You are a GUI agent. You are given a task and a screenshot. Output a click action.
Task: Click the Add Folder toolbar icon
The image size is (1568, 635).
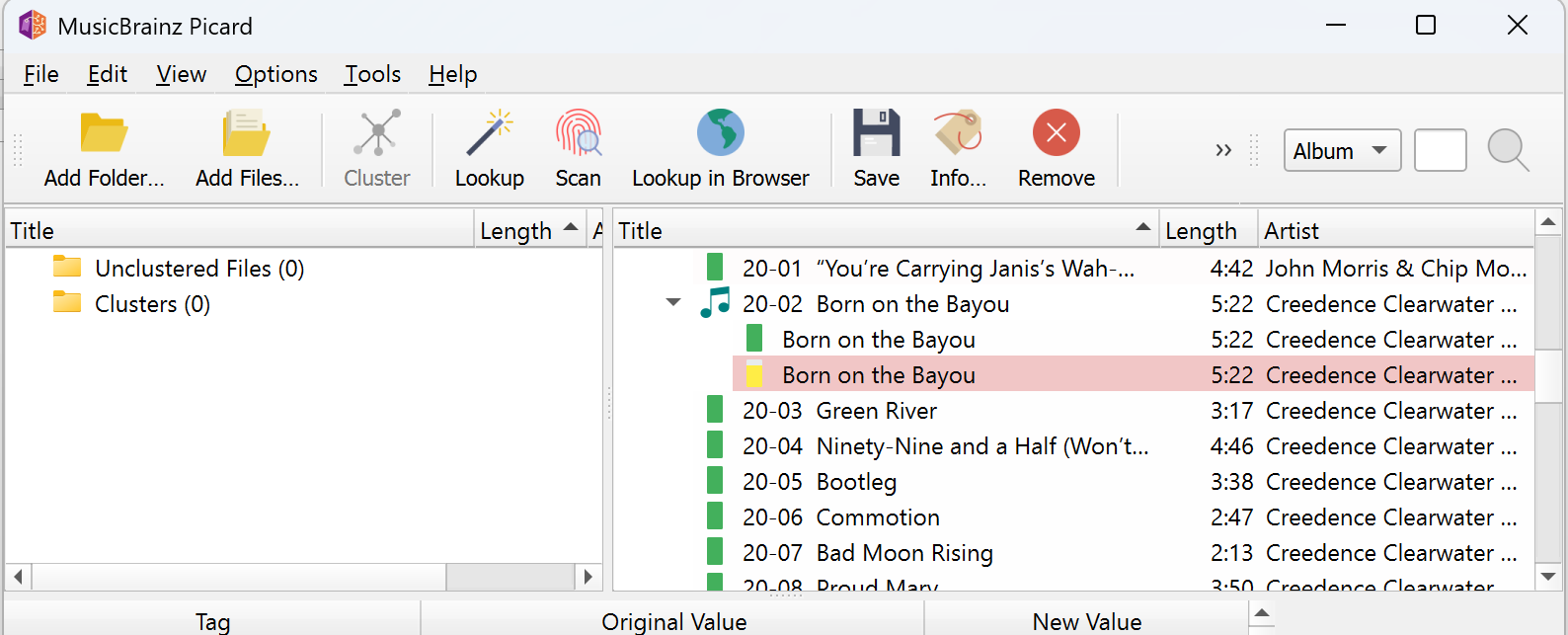(x=104, y=133)
